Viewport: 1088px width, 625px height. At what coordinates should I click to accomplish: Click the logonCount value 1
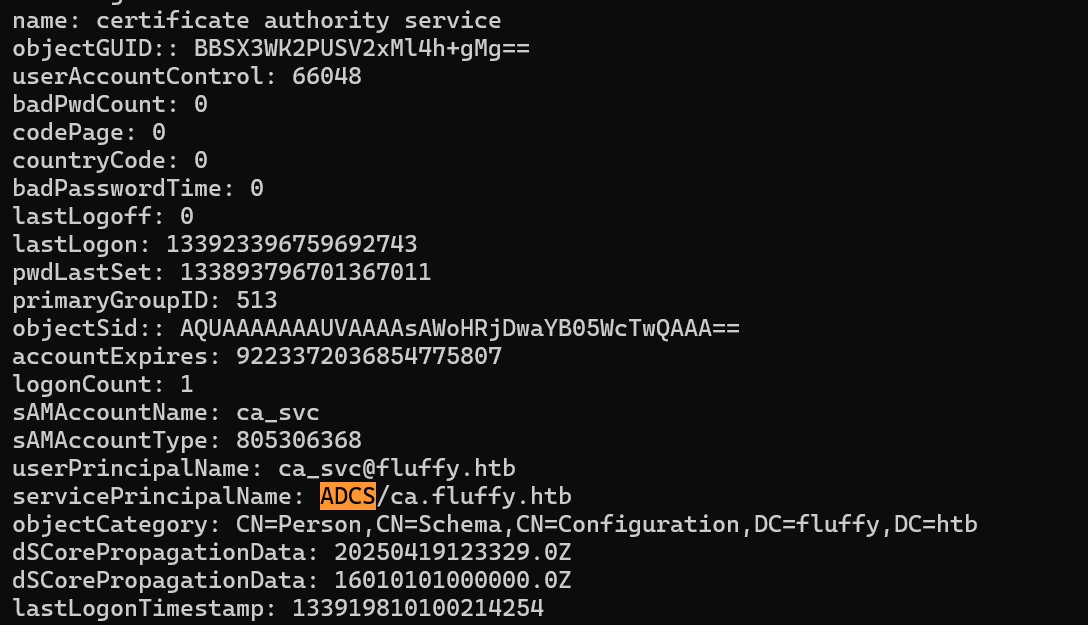[x=187, y=384]
